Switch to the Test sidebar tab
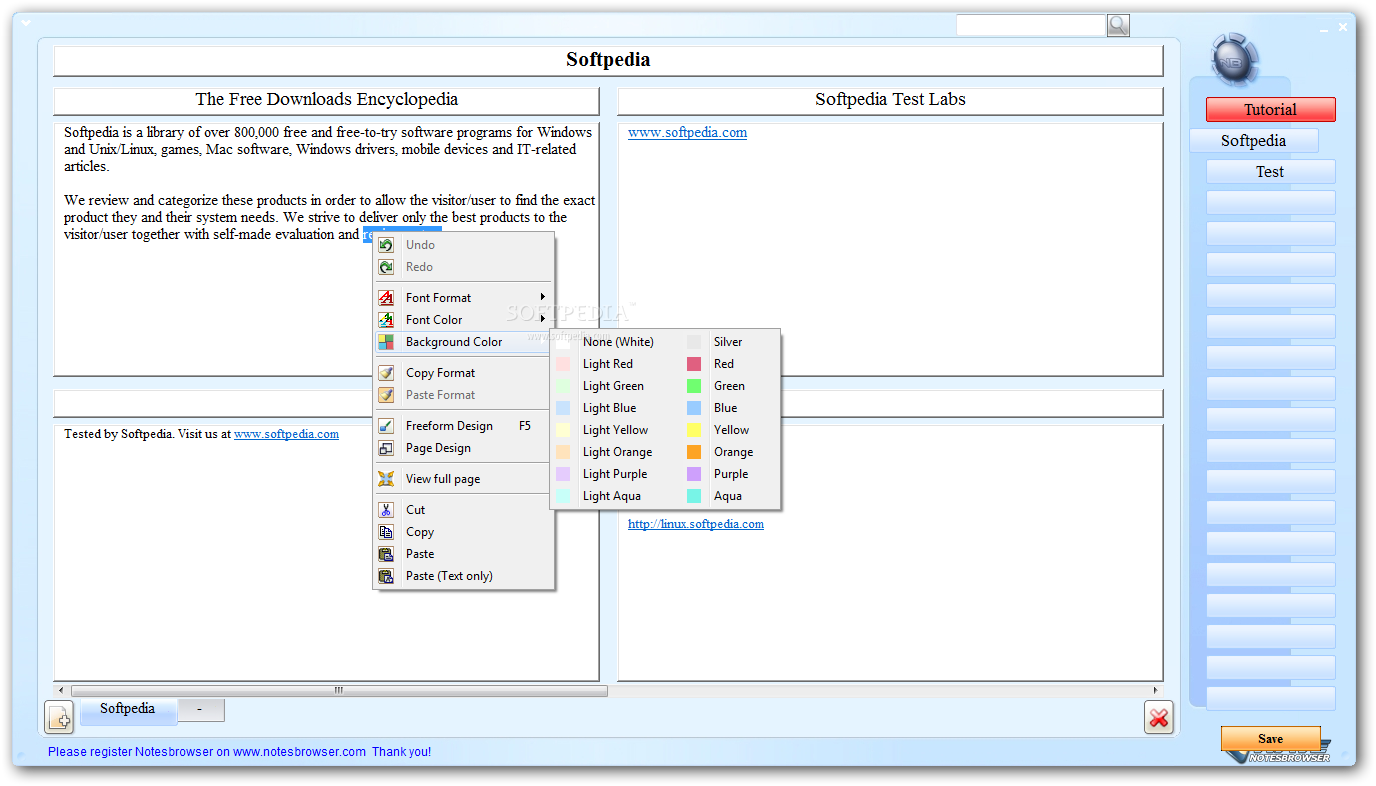 [x=1270, y=172]
